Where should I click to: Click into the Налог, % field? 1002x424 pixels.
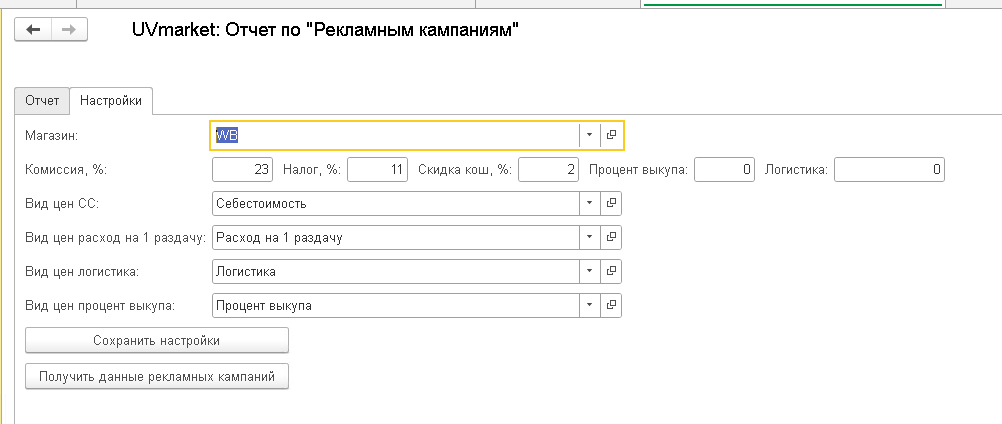(378, 170)
